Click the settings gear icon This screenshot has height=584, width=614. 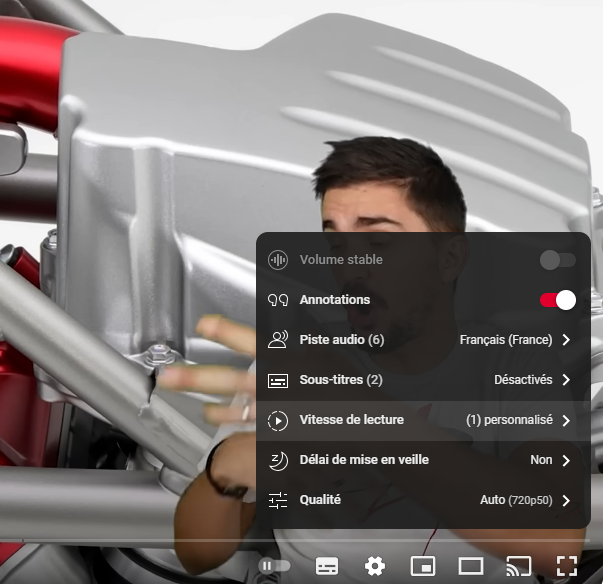pyautogui.click(x=375, y=566)
